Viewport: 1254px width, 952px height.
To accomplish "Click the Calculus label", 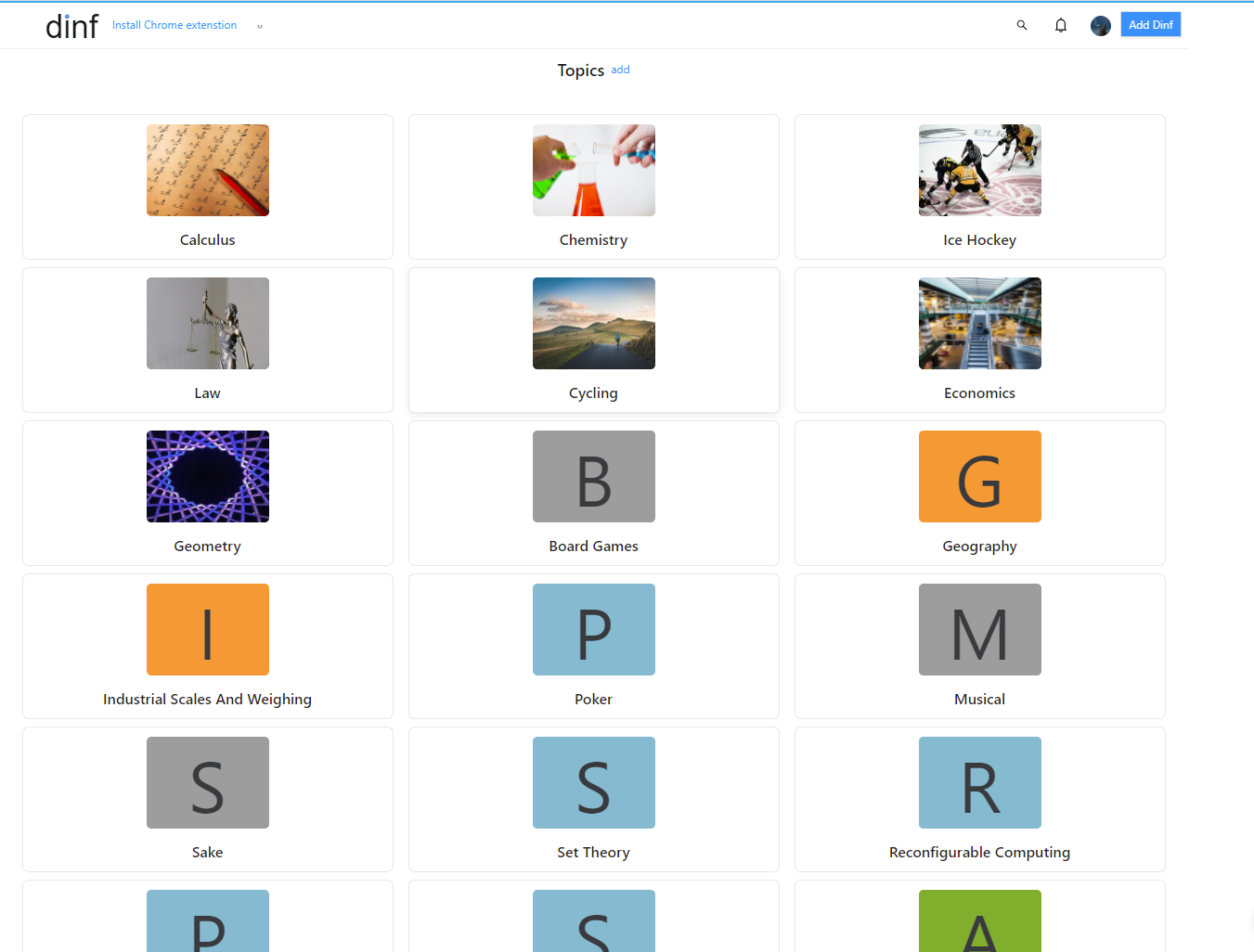I will click(x=208, y=240).
